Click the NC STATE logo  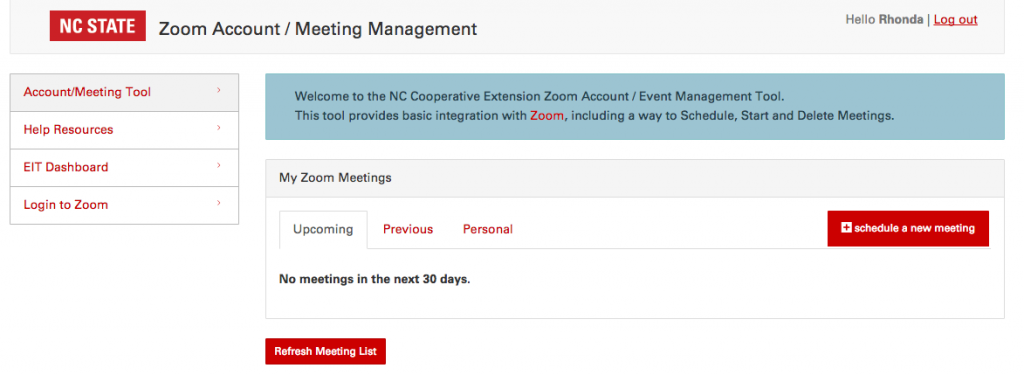pyautogui.click(x=97, y=26)
